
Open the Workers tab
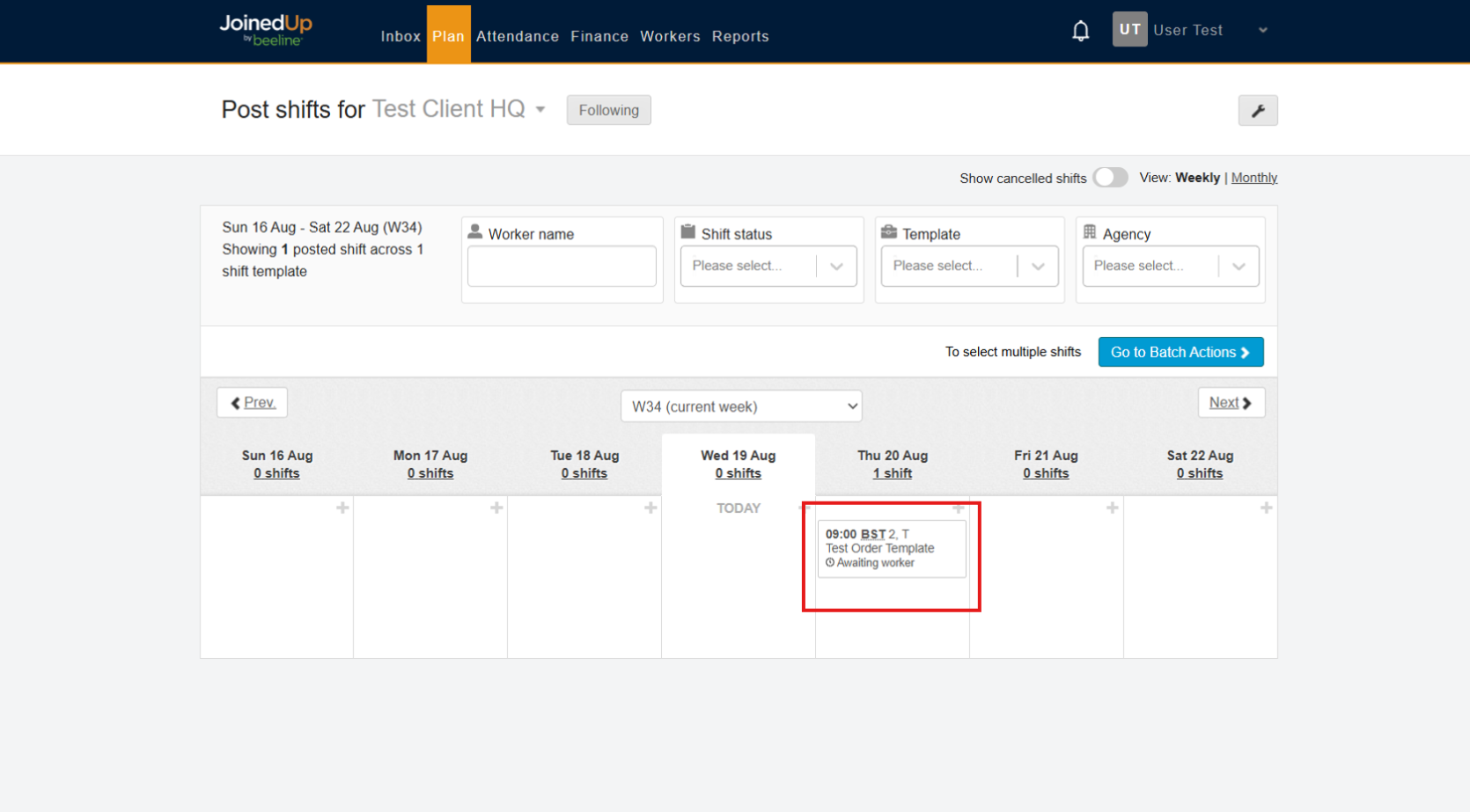pos(670,36)
